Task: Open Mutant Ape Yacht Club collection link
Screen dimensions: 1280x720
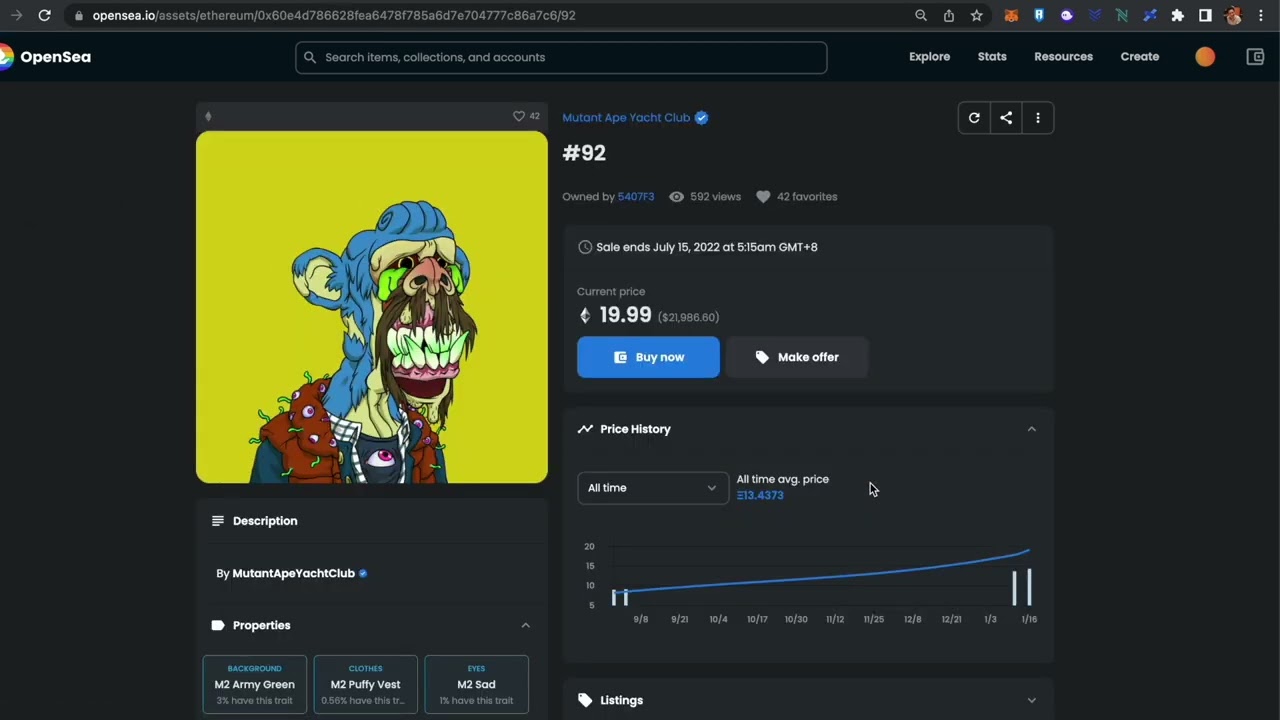Action: point(626,118)
